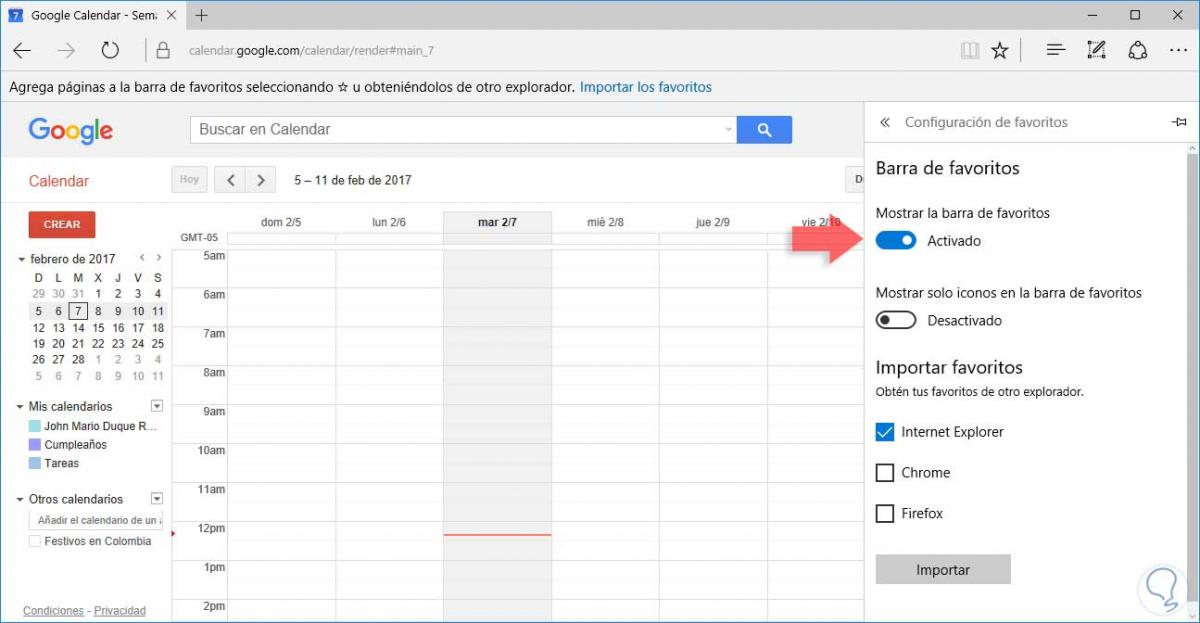Open the Hub icon

(1055, 50)
